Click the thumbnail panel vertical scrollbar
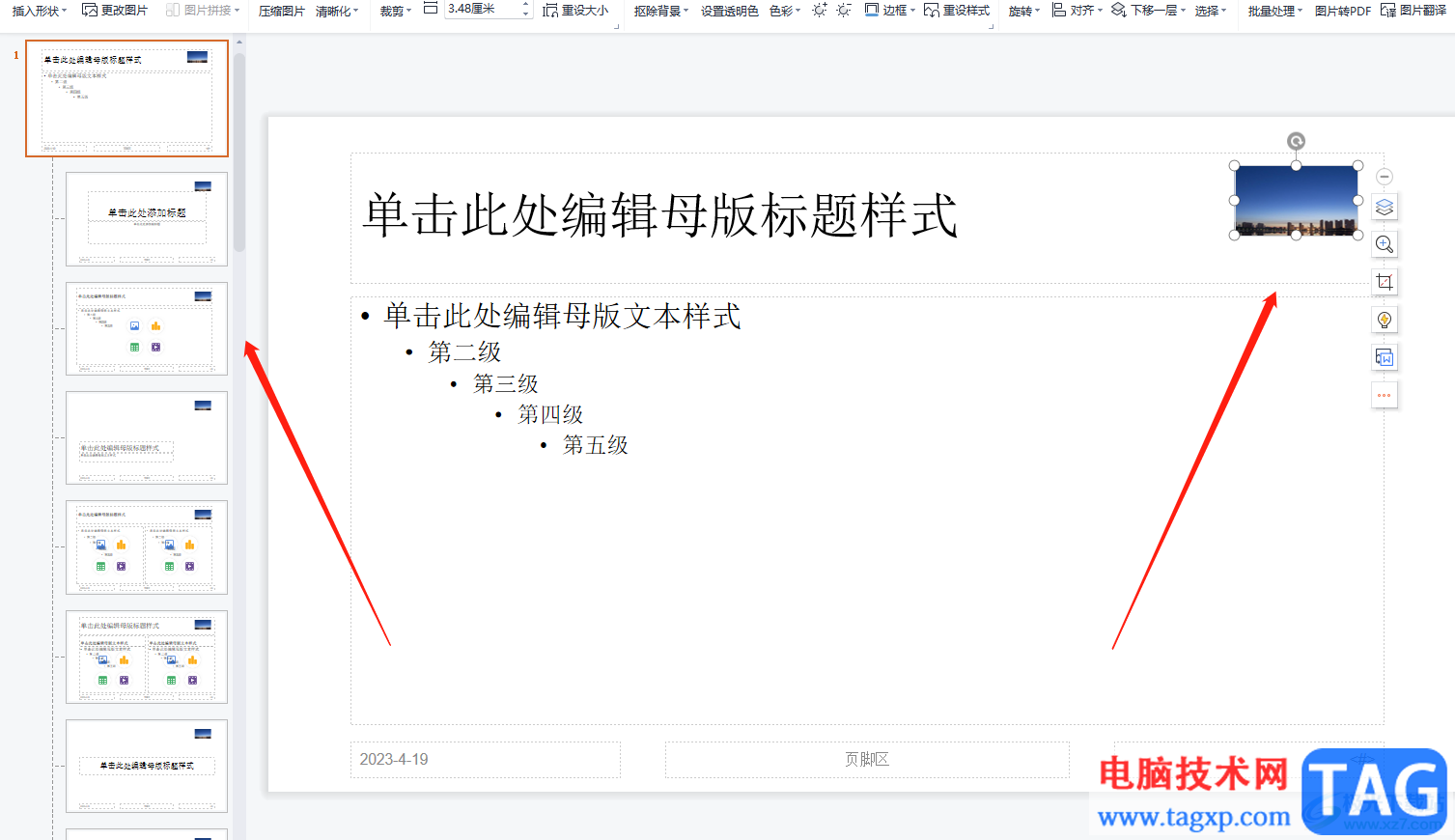The width and height of the screenshot is (1455, 840). [x=239, y=153]
